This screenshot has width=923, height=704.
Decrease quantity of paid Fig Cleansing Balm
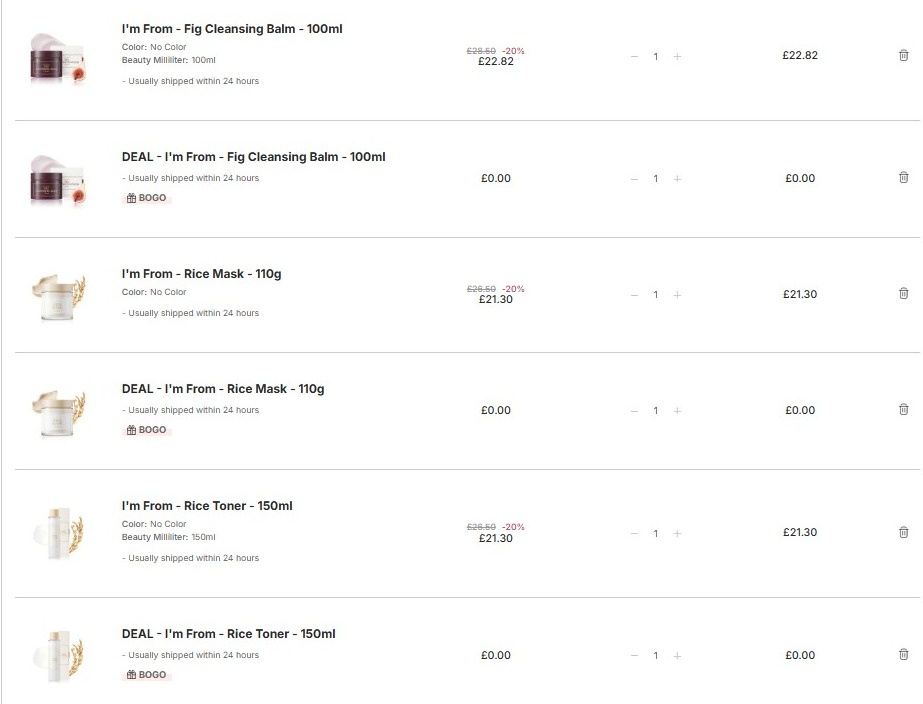(634, 57)
